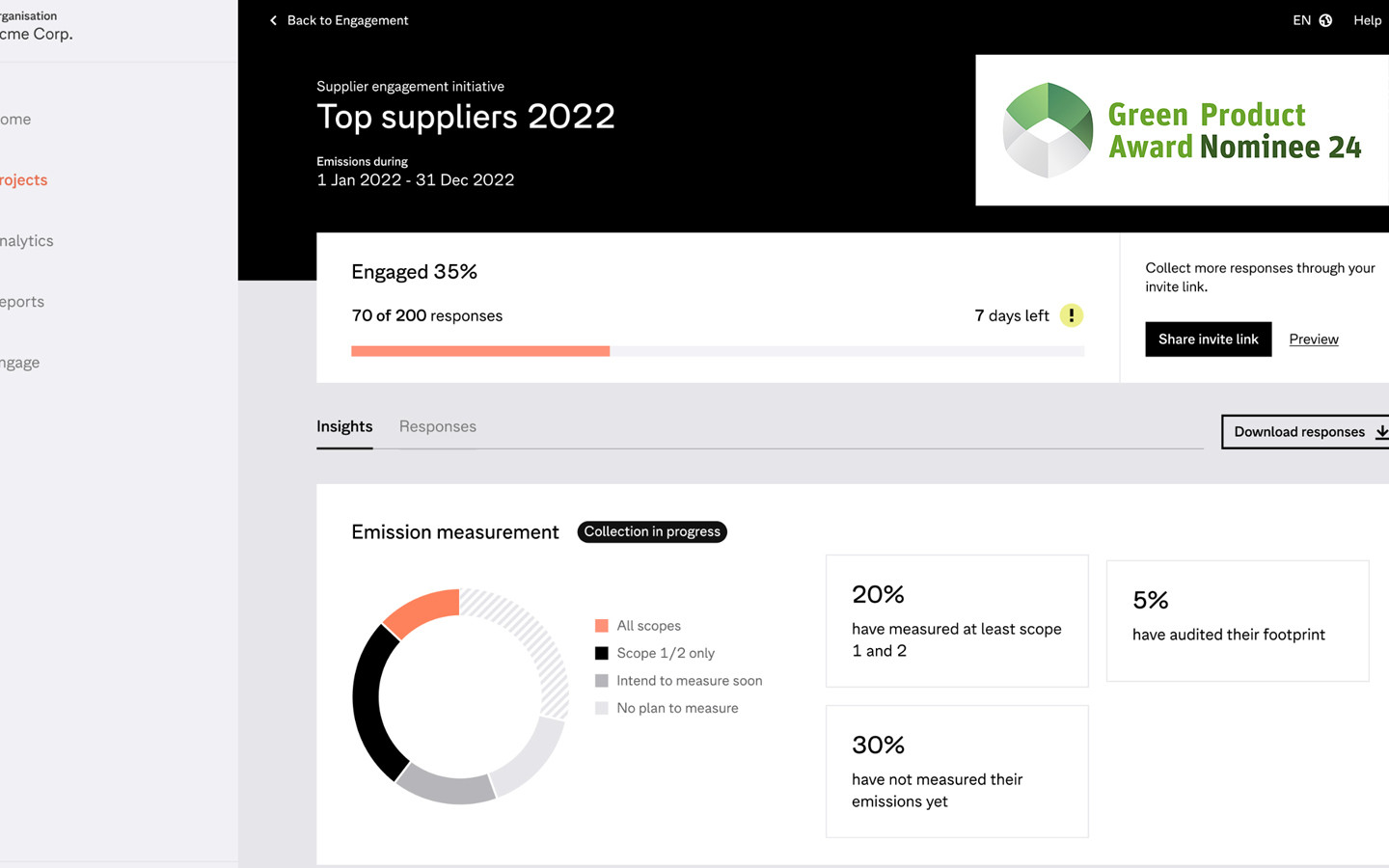
Task: Open Help in the top bar
Action: coord(1367,20)
